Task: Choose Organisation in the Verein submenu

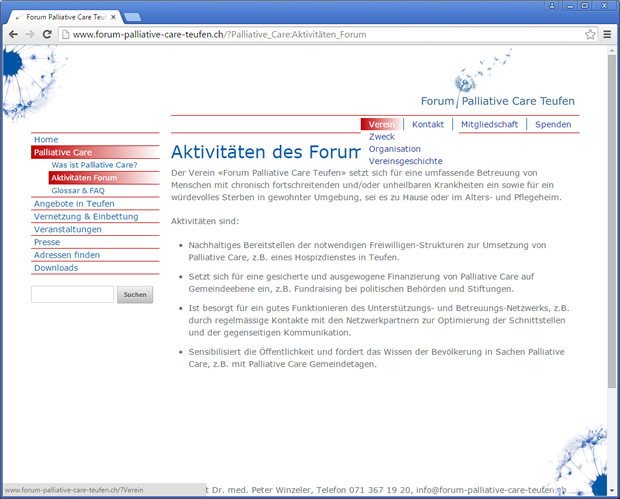Action: [394, 149]
